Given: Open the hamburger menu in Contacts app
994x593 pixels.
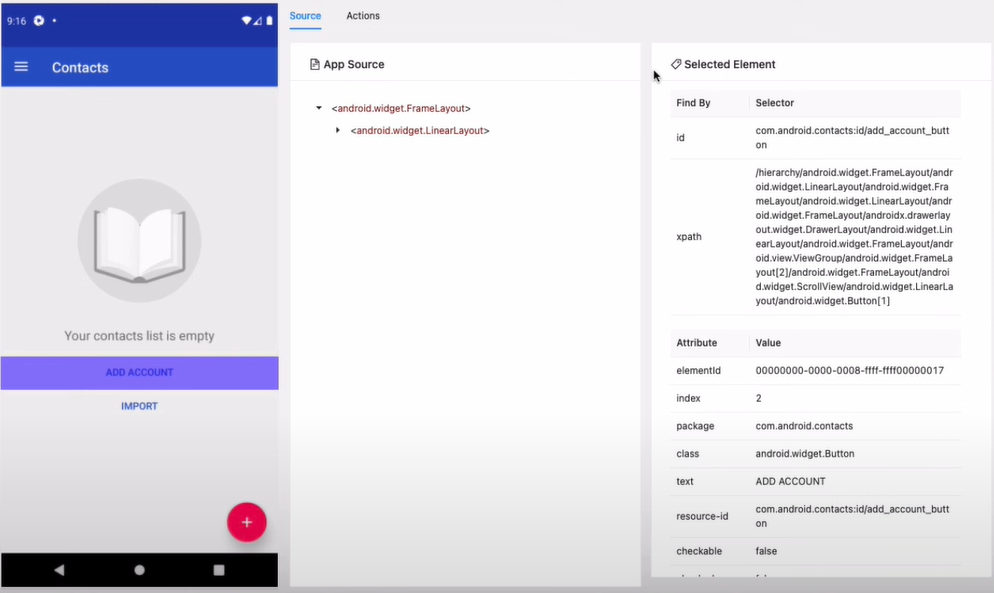Looking at the screenshot, I should coord(21,67).
